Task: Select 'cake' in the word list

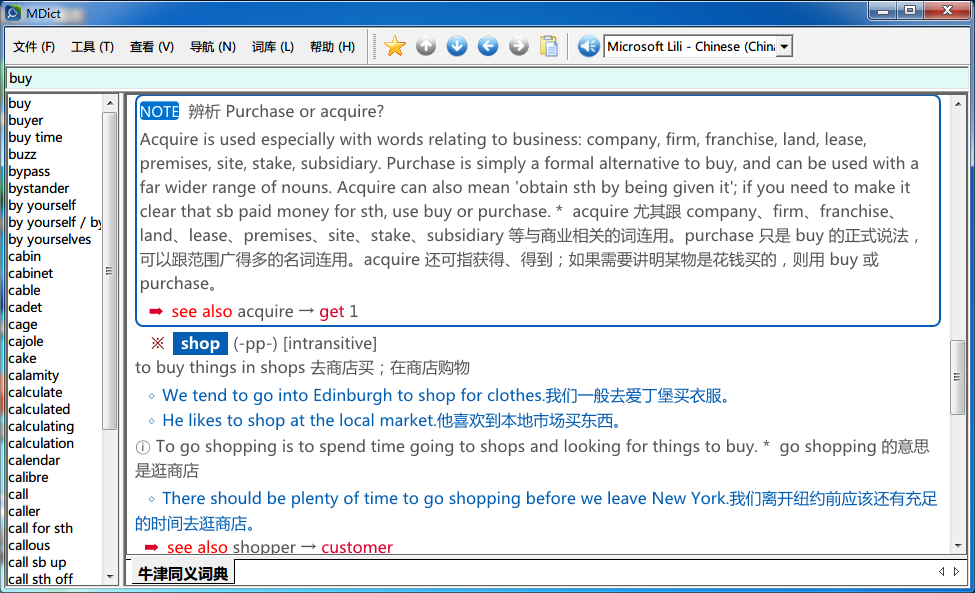Action: (22, 358)
